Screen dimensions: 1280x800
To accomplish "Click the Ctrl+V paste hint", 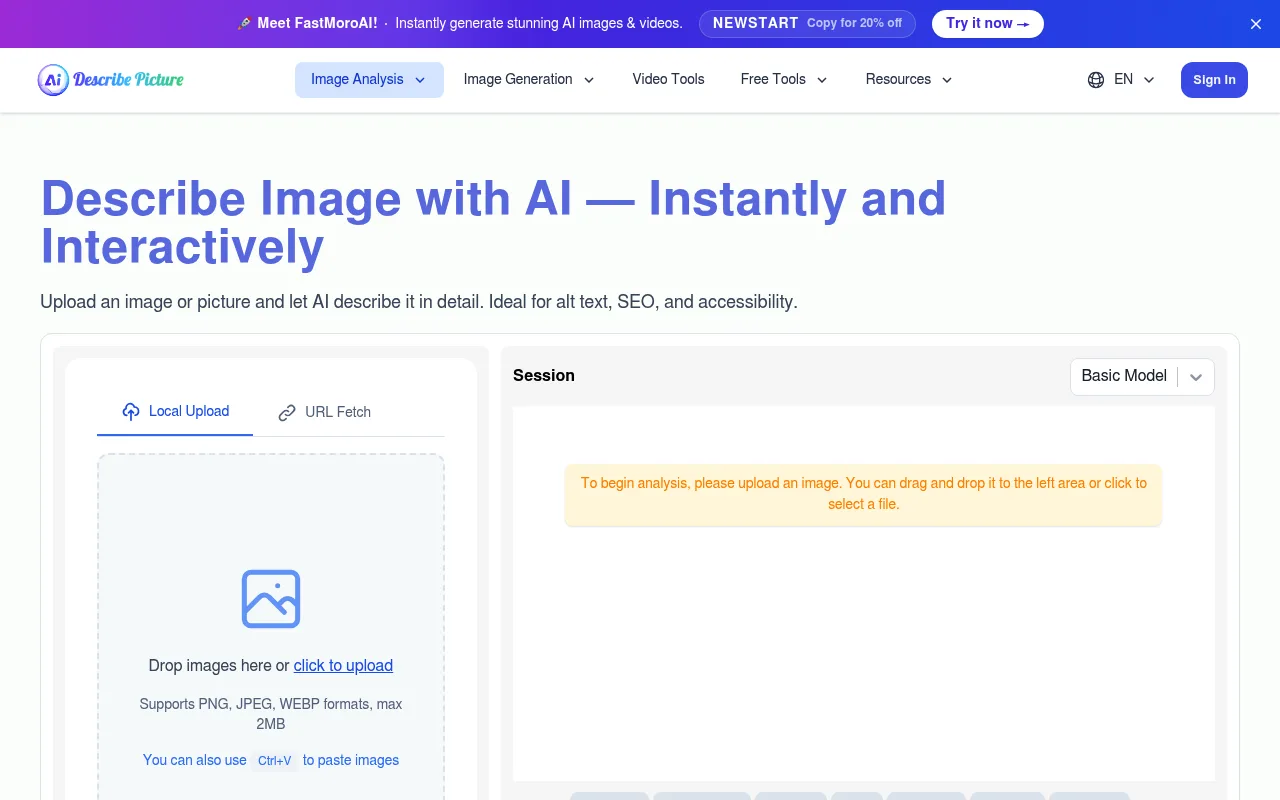I will tap(271, 760).
